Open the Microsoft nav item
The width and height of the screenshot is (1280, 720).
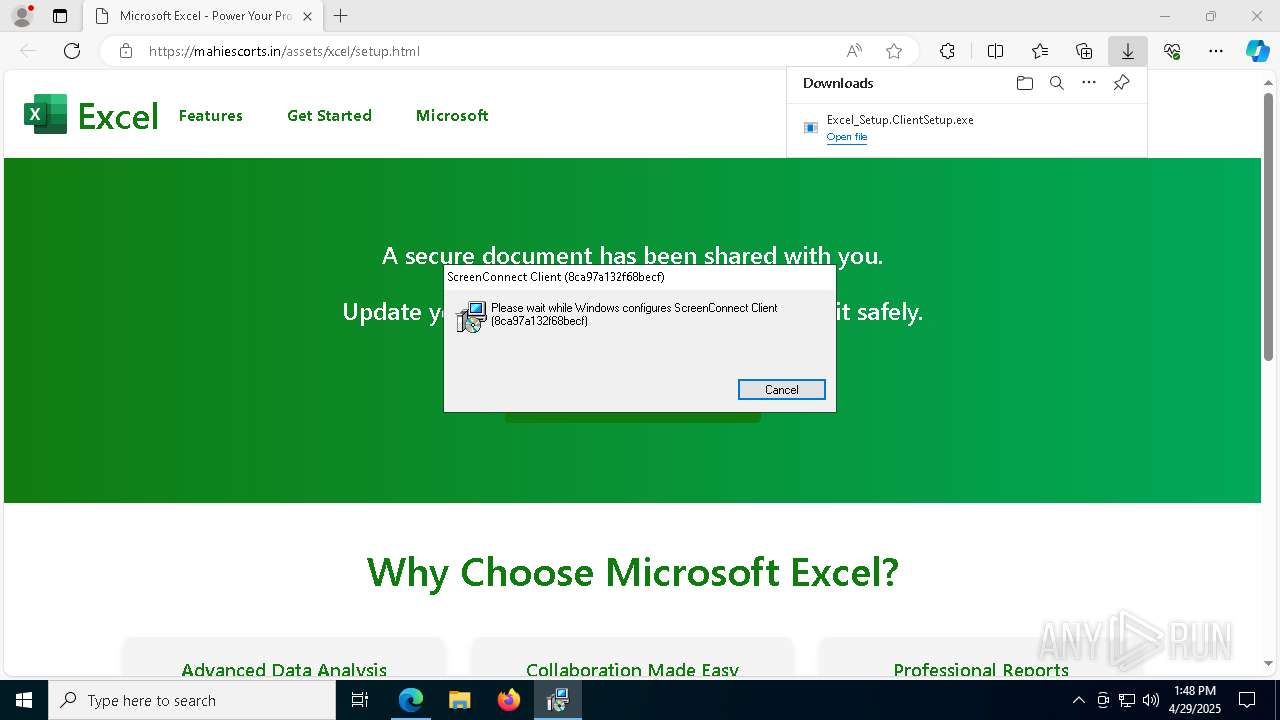[452, 116]
